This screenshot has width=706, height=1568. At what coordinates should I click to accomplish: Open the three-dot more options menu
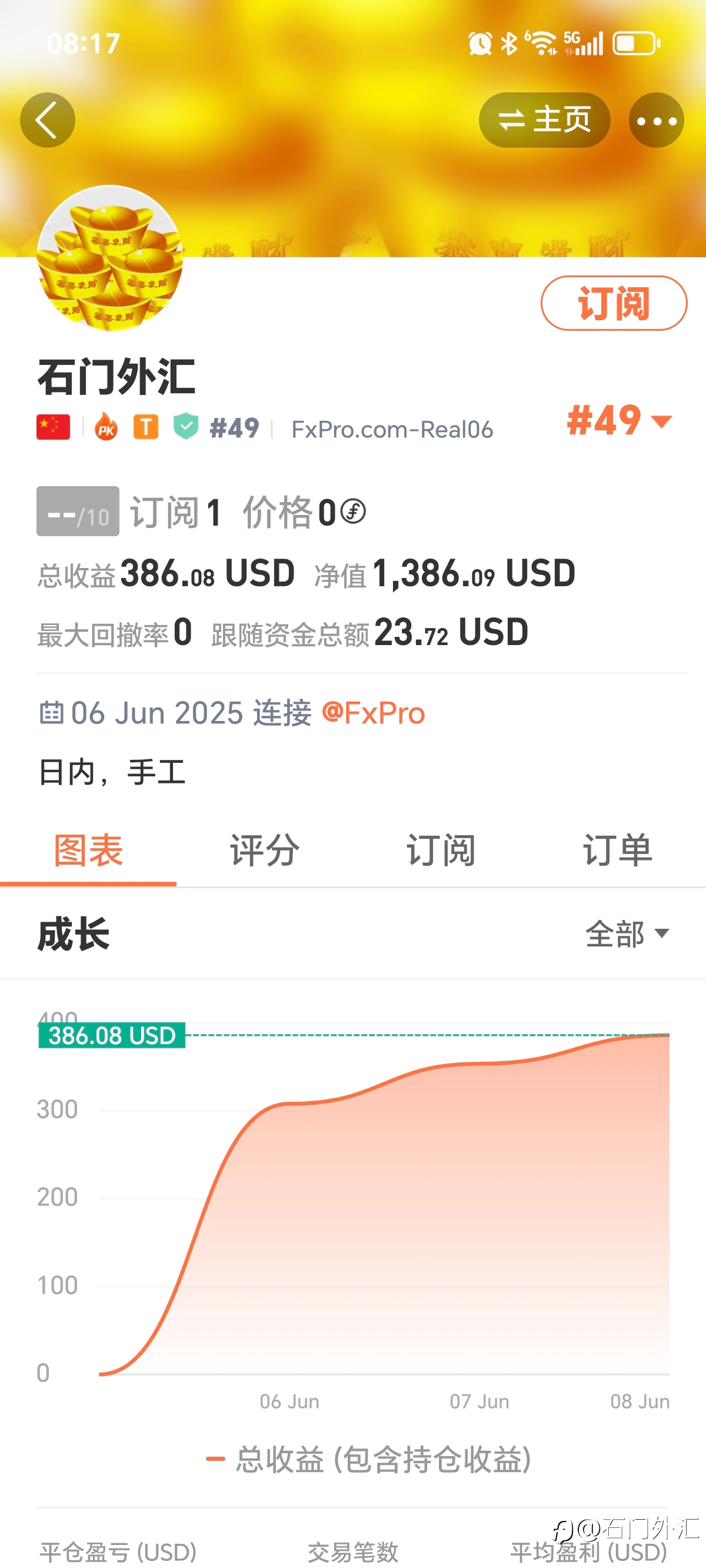[656, 120]
